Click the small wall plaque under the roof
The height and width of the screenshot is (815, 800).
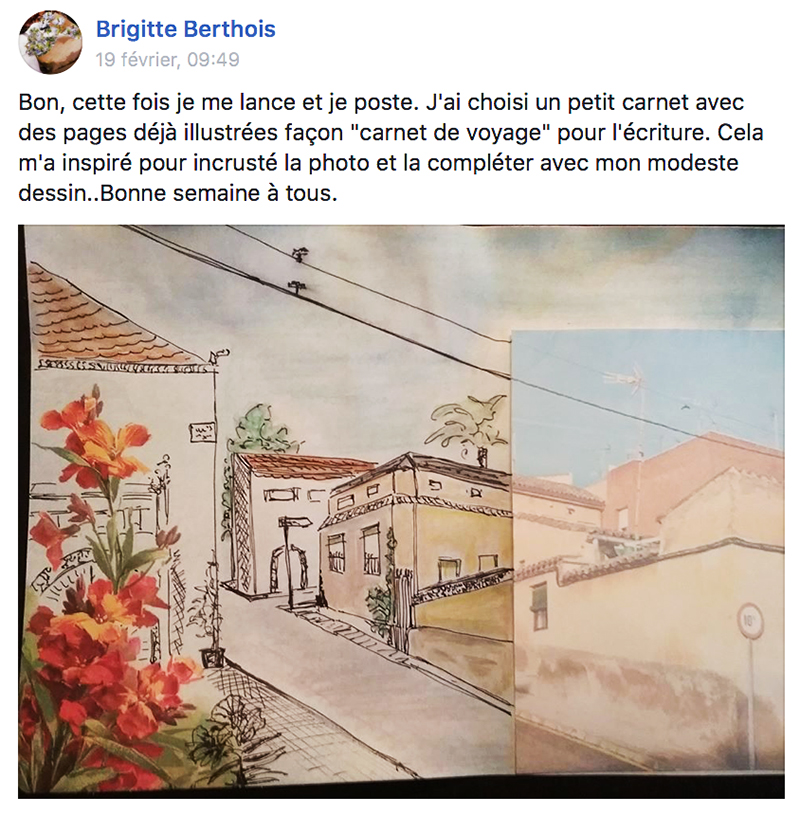point(202,433)
